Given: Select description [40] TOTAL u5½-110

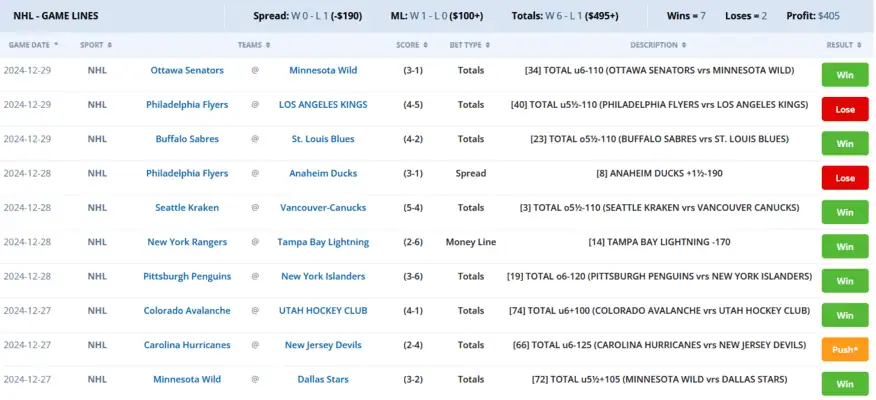Looking at the screenshot, I should (x=659, y=104).
